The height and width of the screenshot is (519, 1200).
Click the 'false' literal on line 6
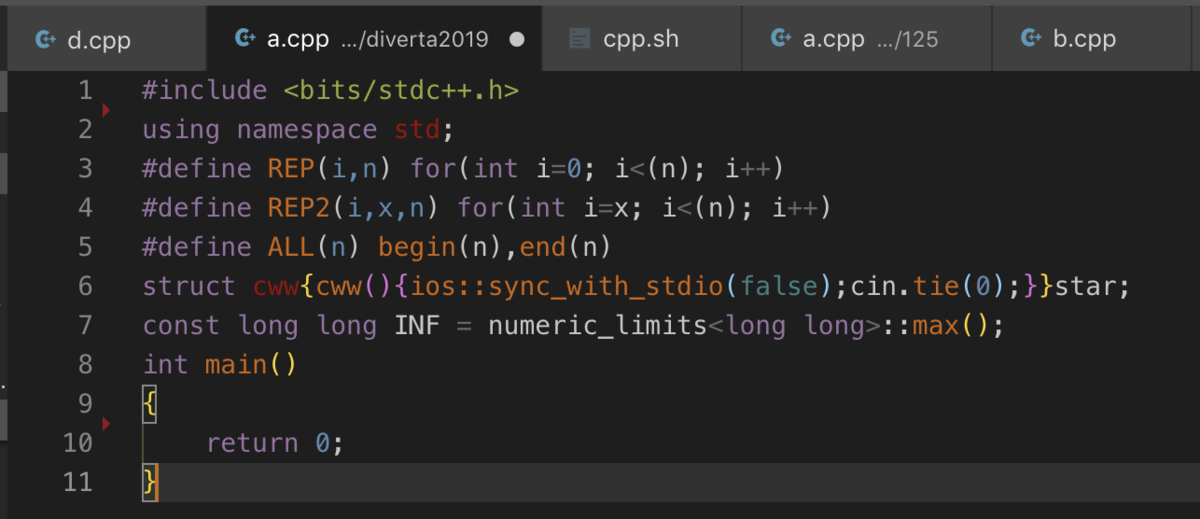coord(778,286)
